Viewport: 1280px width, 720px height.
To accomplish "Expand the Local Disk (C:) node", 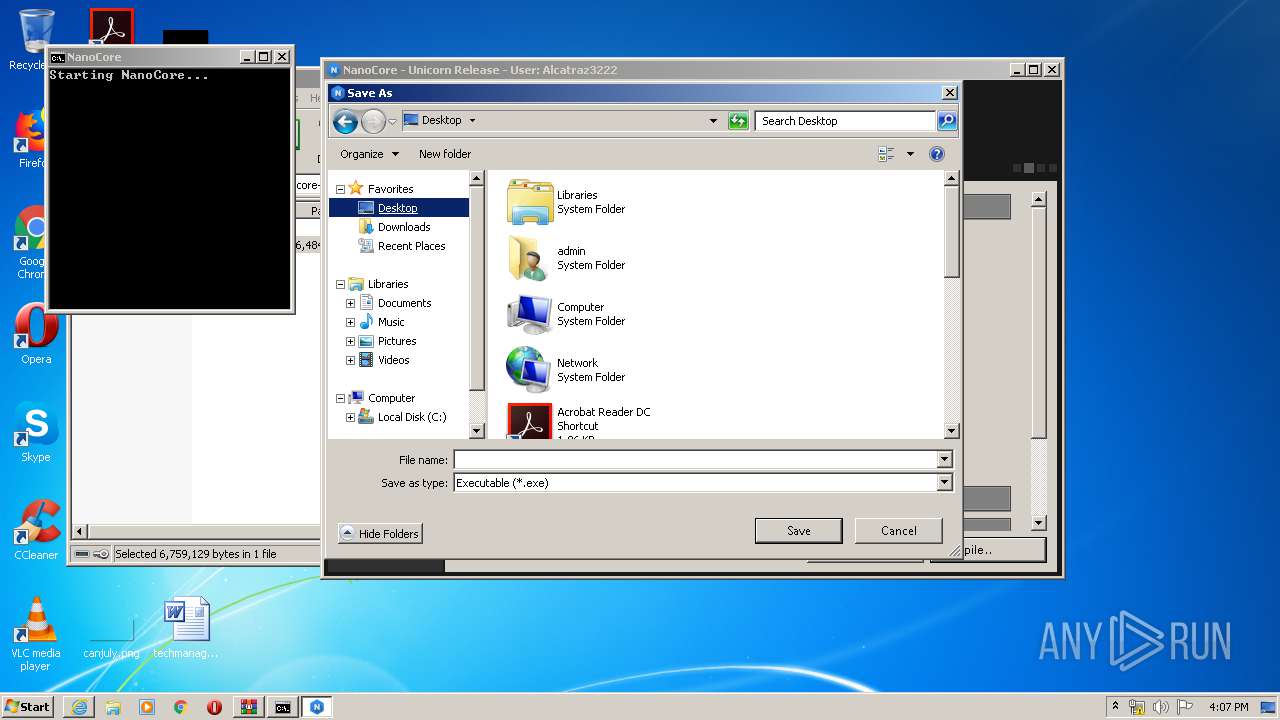I will pyautogui.click(x=350, y=417).
